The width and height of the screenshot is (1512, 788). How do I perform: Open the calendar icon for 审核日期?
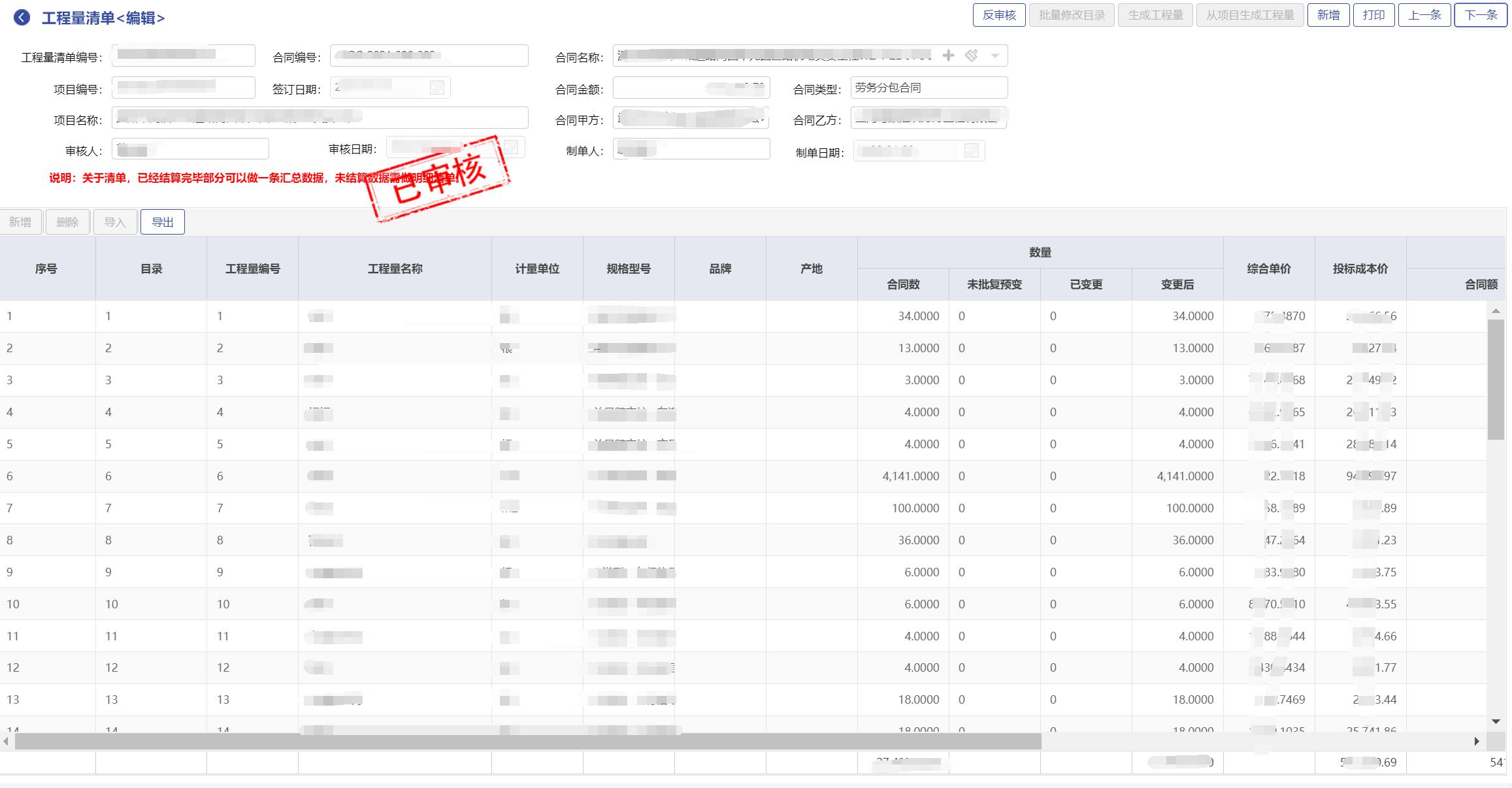click(x=511, y=148)
